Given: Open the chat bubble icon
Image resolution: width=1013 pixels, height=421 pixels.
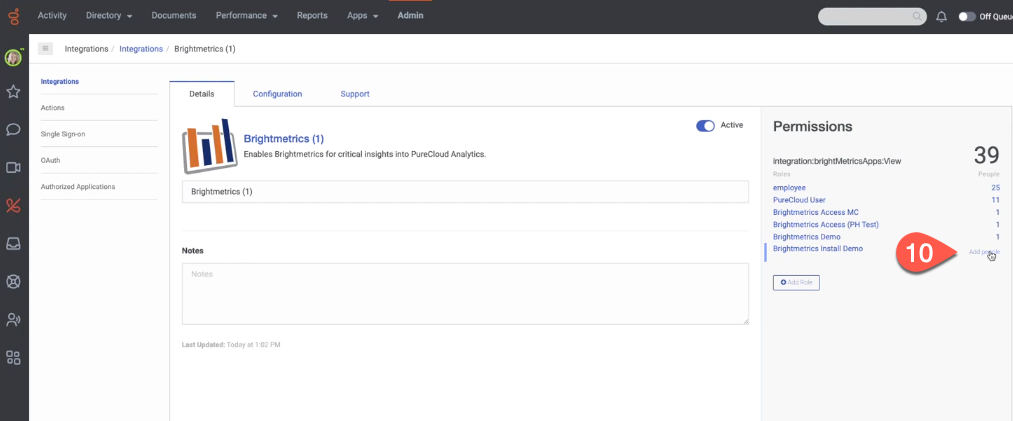Looking at the screenshot, I should pos(14,130).
